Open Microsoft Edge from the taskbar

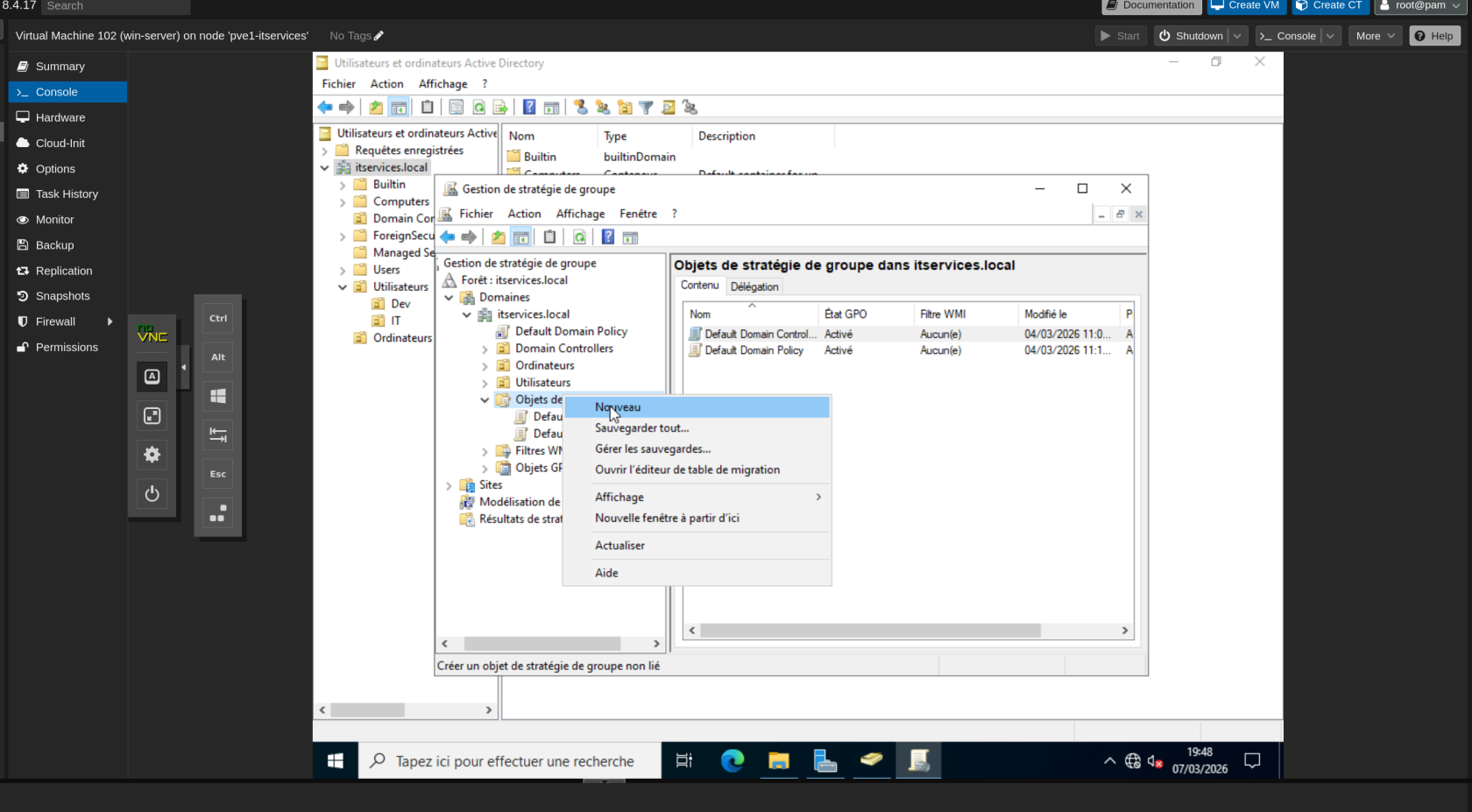point(732,761)
